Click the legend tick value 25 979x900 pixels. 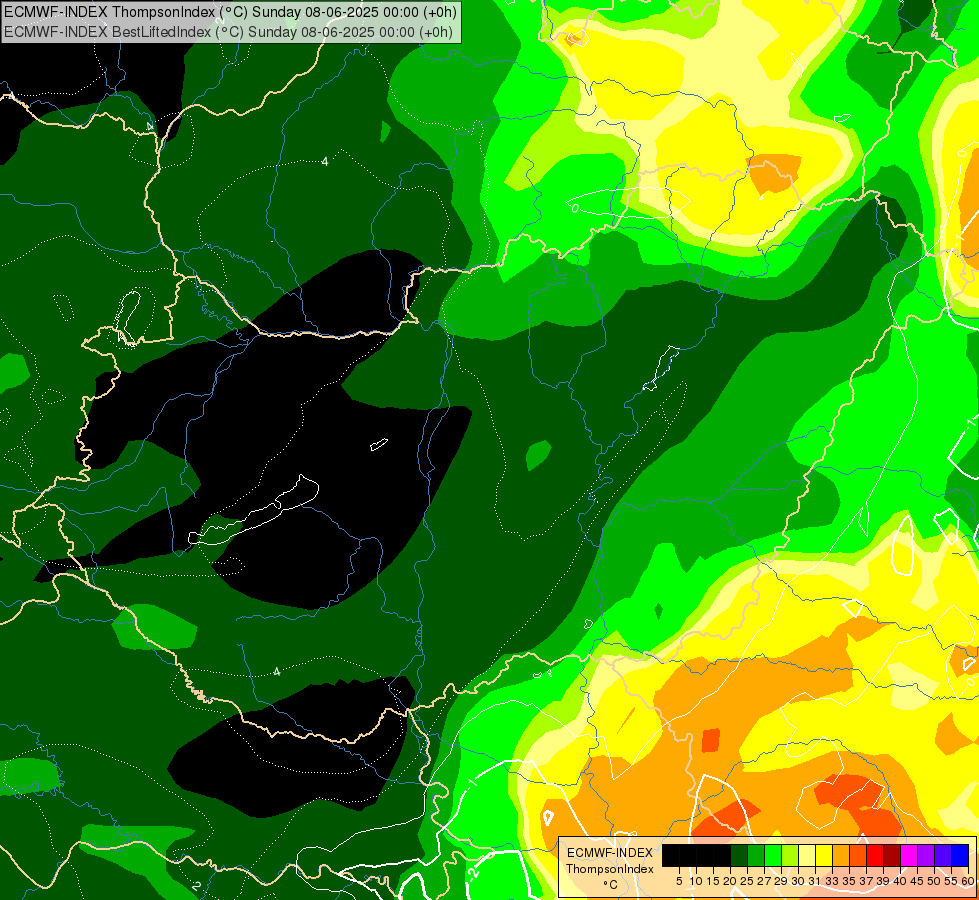(747, 881)
